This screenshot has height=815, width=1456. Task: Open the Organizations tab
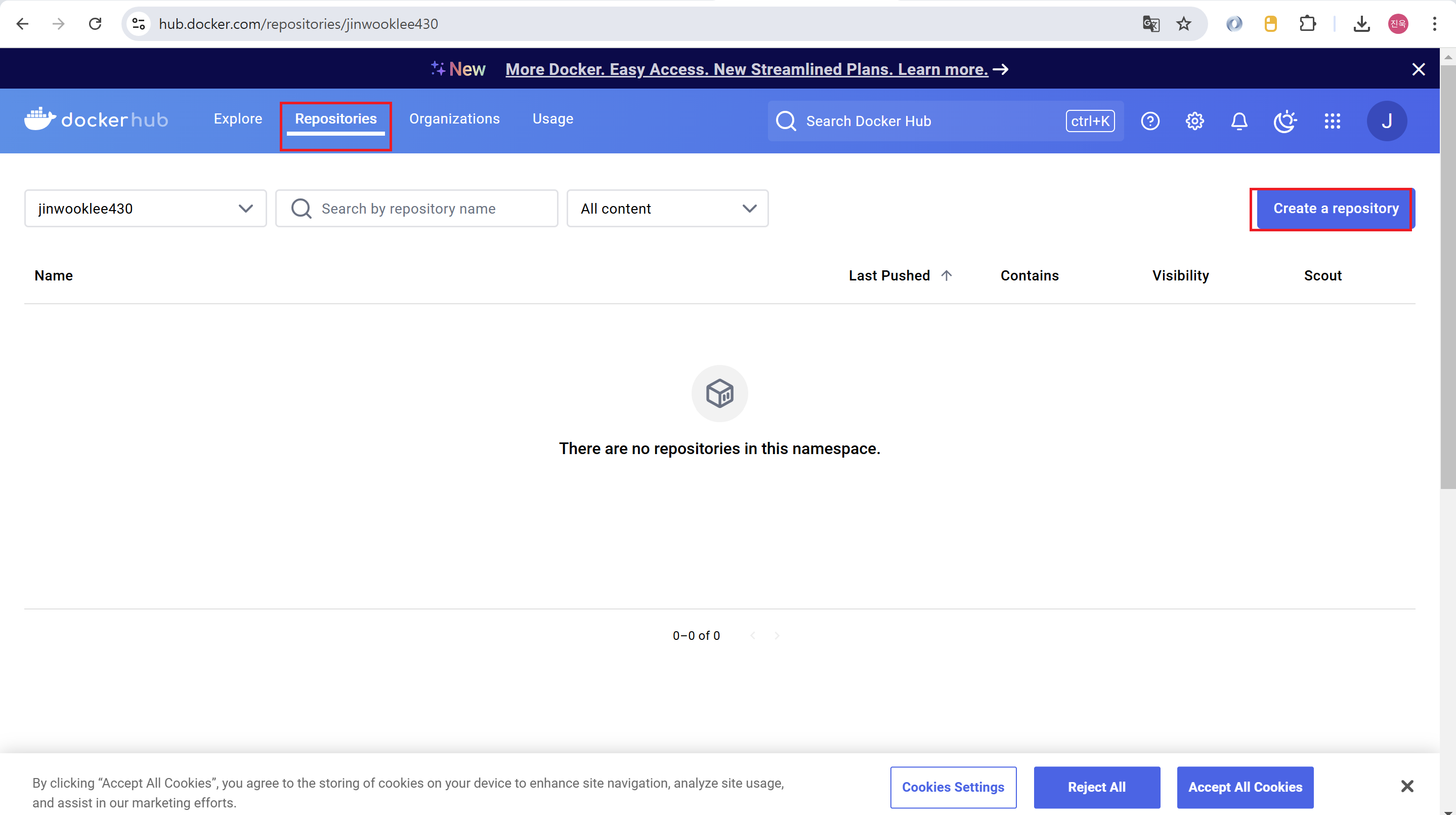[x=454, y=119]
